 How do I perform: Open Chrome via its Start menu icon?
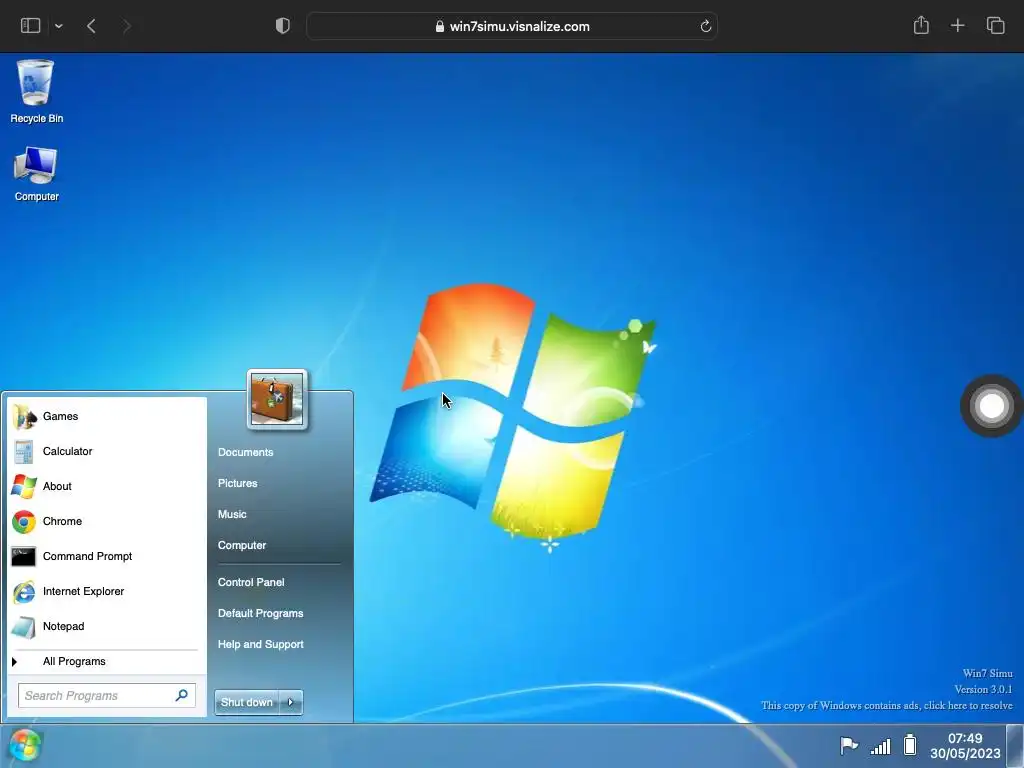click(x=24, y=522)
